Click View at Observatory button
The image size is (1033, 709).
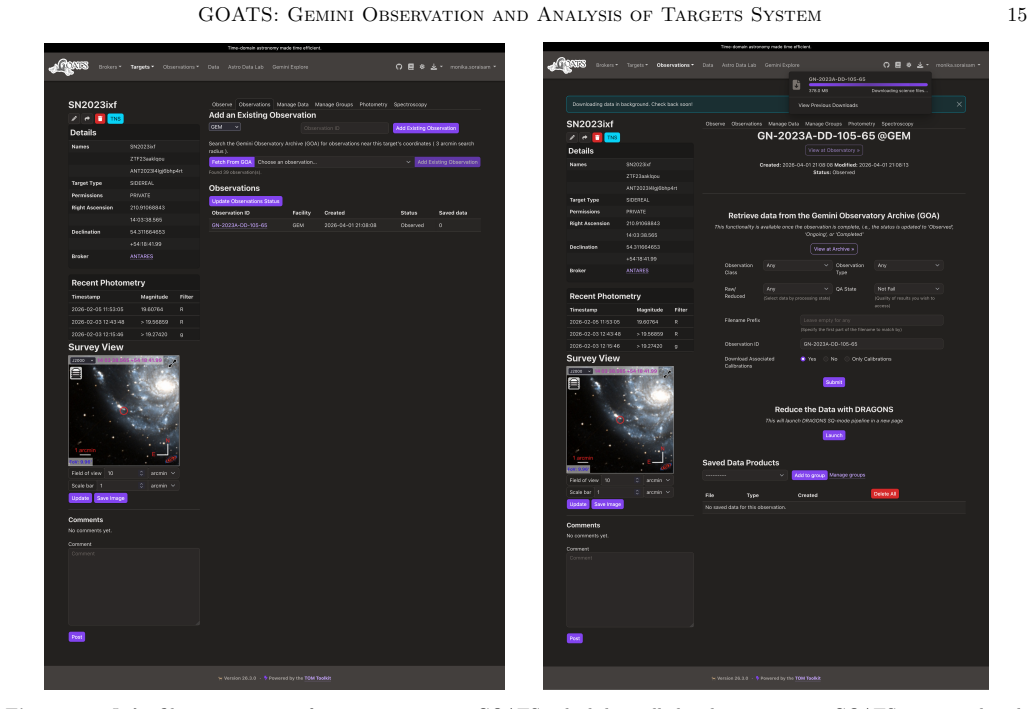point(834,150)
